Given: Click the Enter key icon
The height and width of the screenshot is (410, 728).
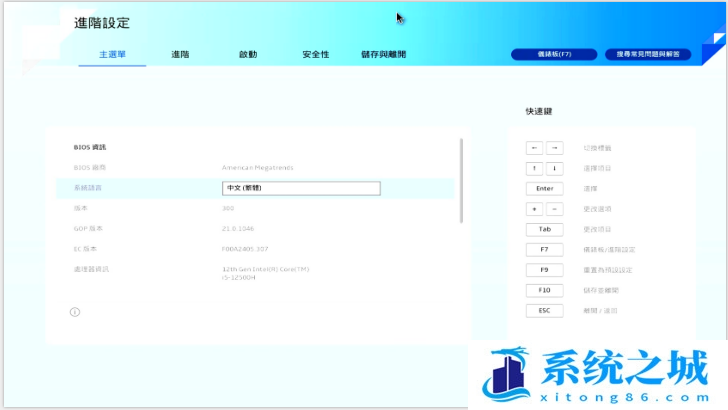Looking at the screenshot, I should [x=544, y=188].
